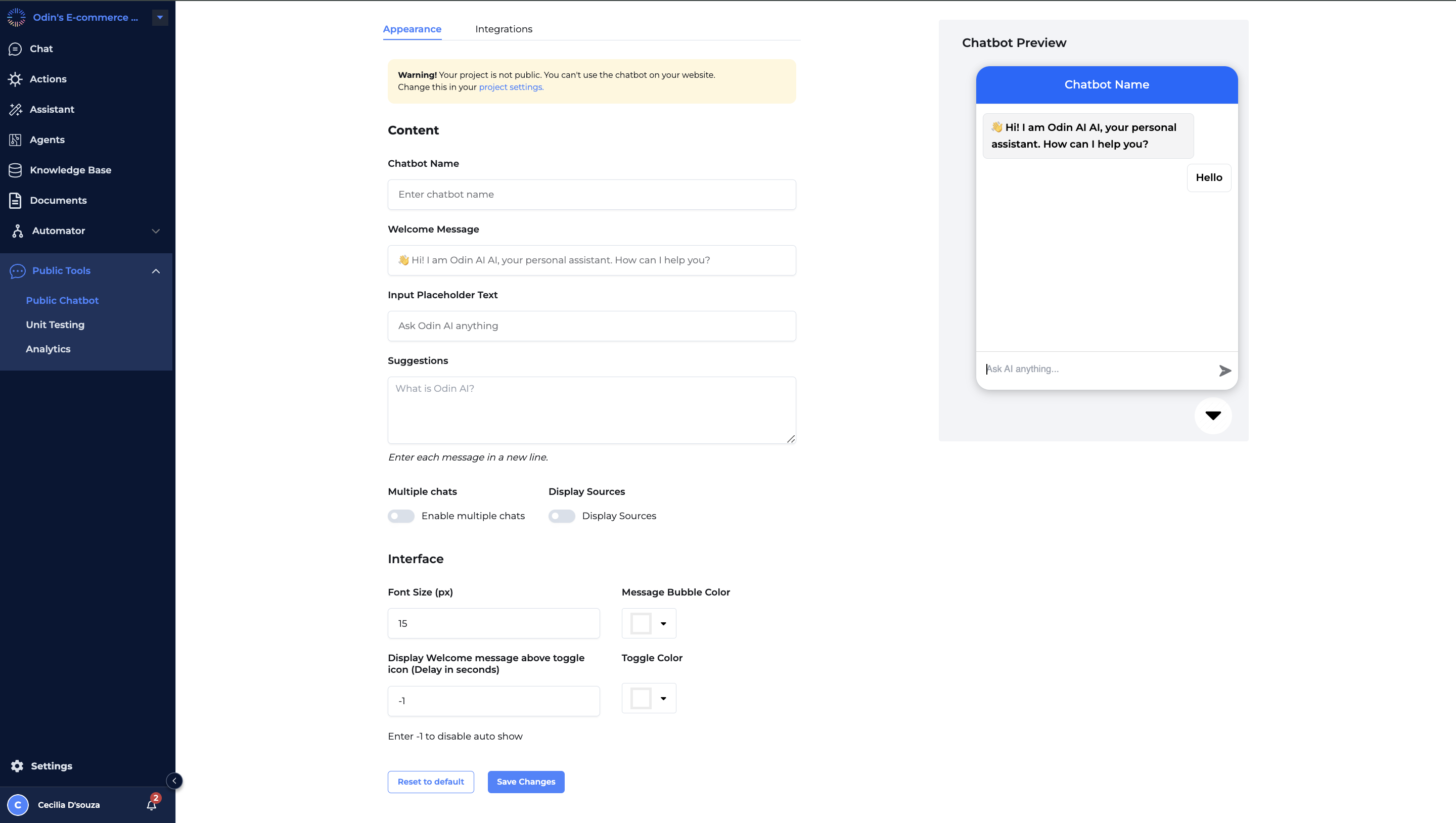
Task: Click Save Changes button
Action: pyautogui.click(x=526, y=781)
